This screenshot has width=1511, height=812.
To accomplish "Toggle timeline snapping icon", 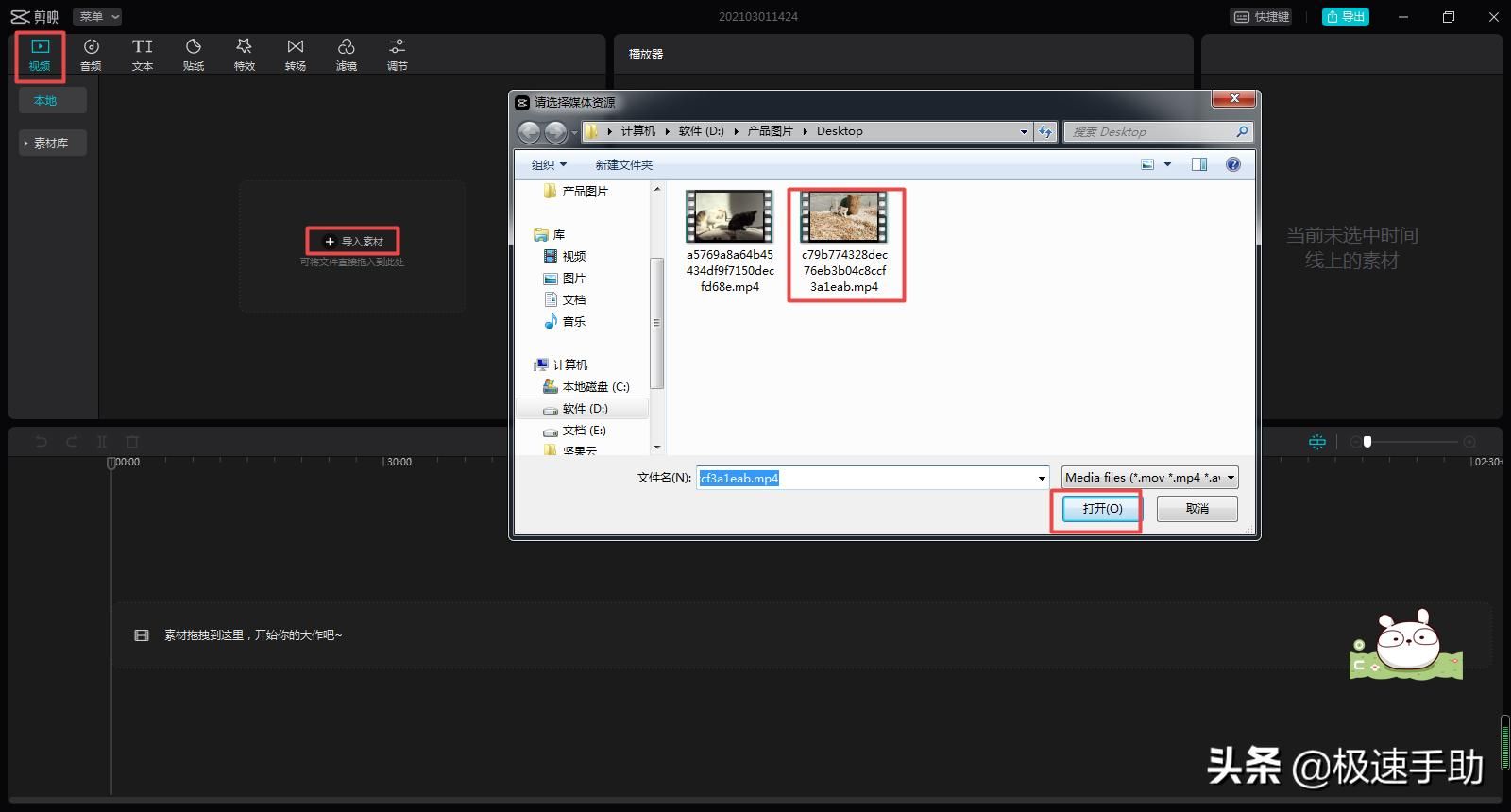I will tap(1317, 441).
